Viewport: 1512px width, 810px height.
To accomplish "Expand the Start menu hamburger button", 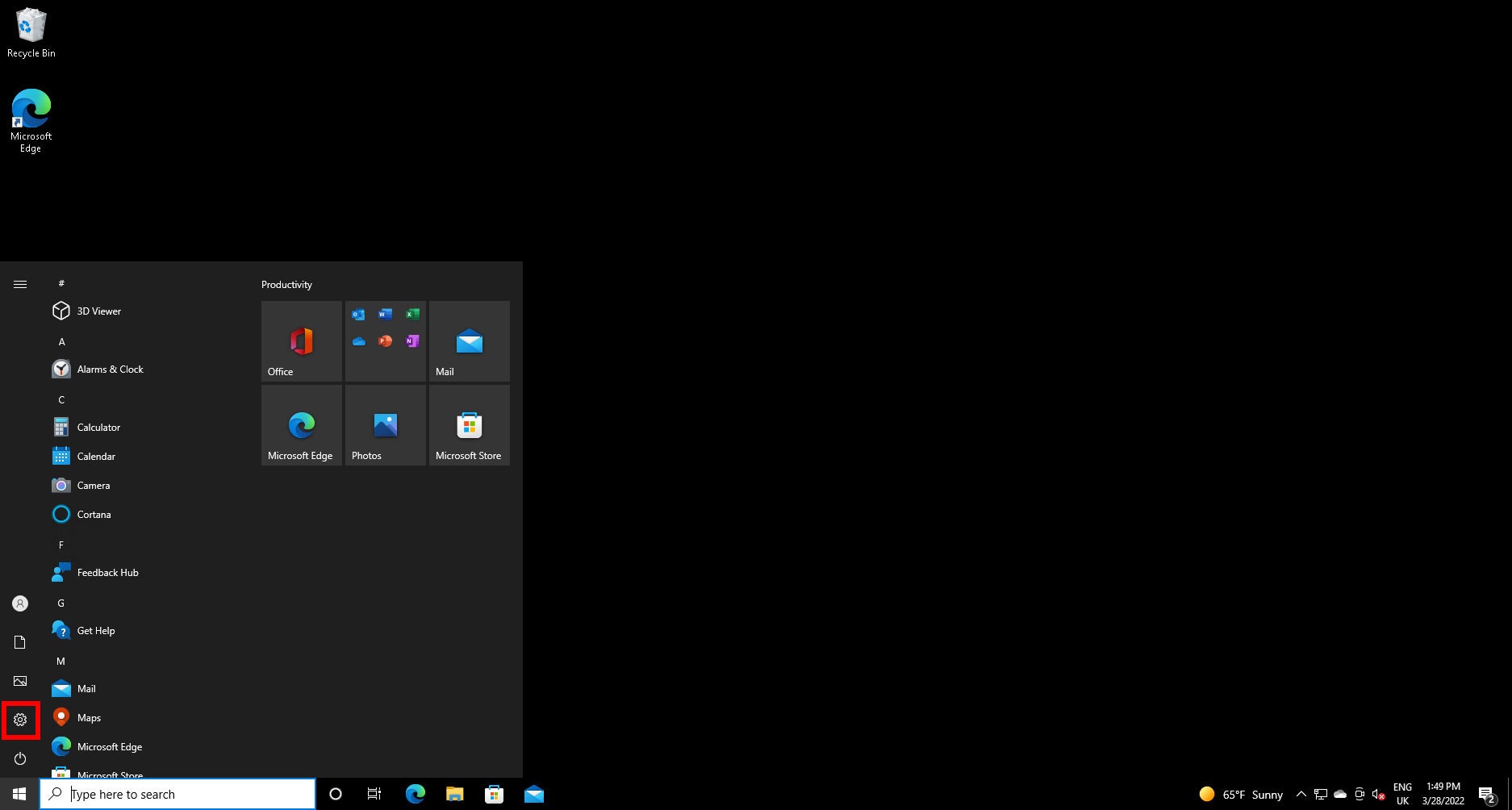I will (20, 284).
